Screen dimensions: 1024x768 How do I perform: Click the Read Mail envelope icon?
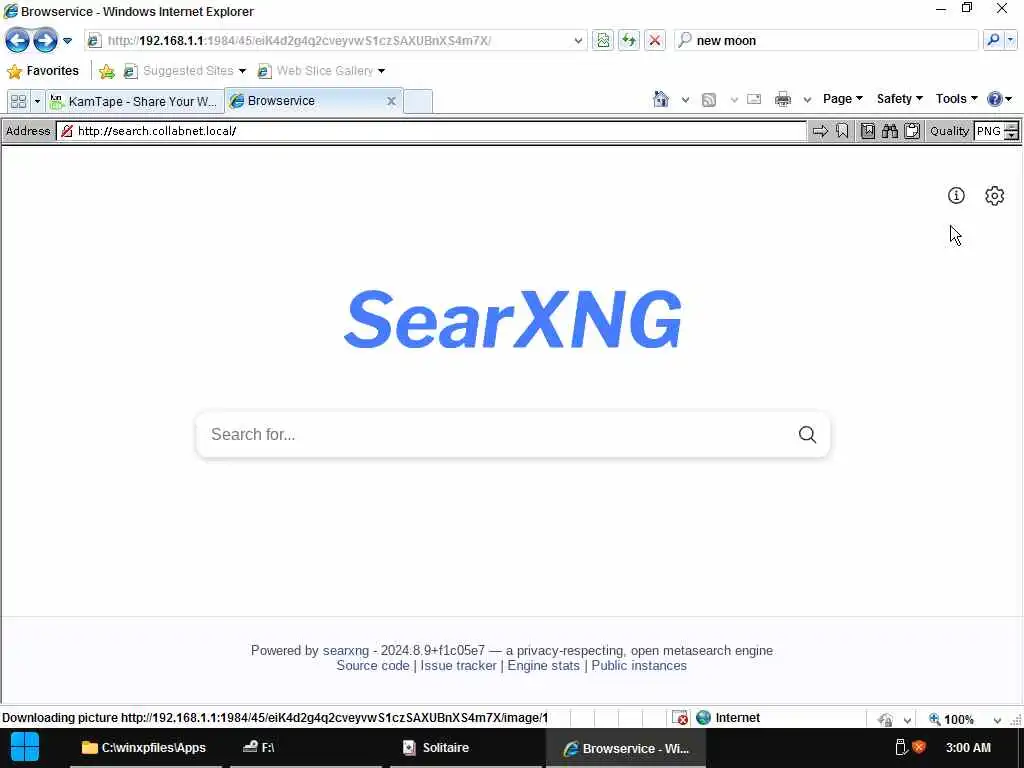pyautogui.click(x=754, y=99)
